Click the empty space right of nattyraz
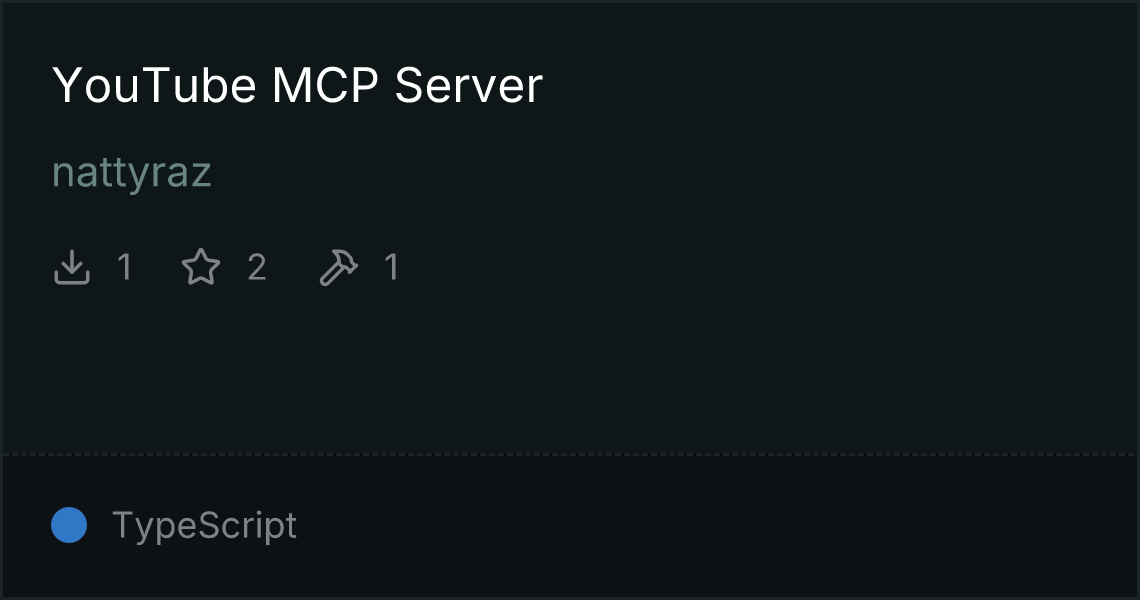The height and width of the screenshot is (600, 1140). (669, 173)
